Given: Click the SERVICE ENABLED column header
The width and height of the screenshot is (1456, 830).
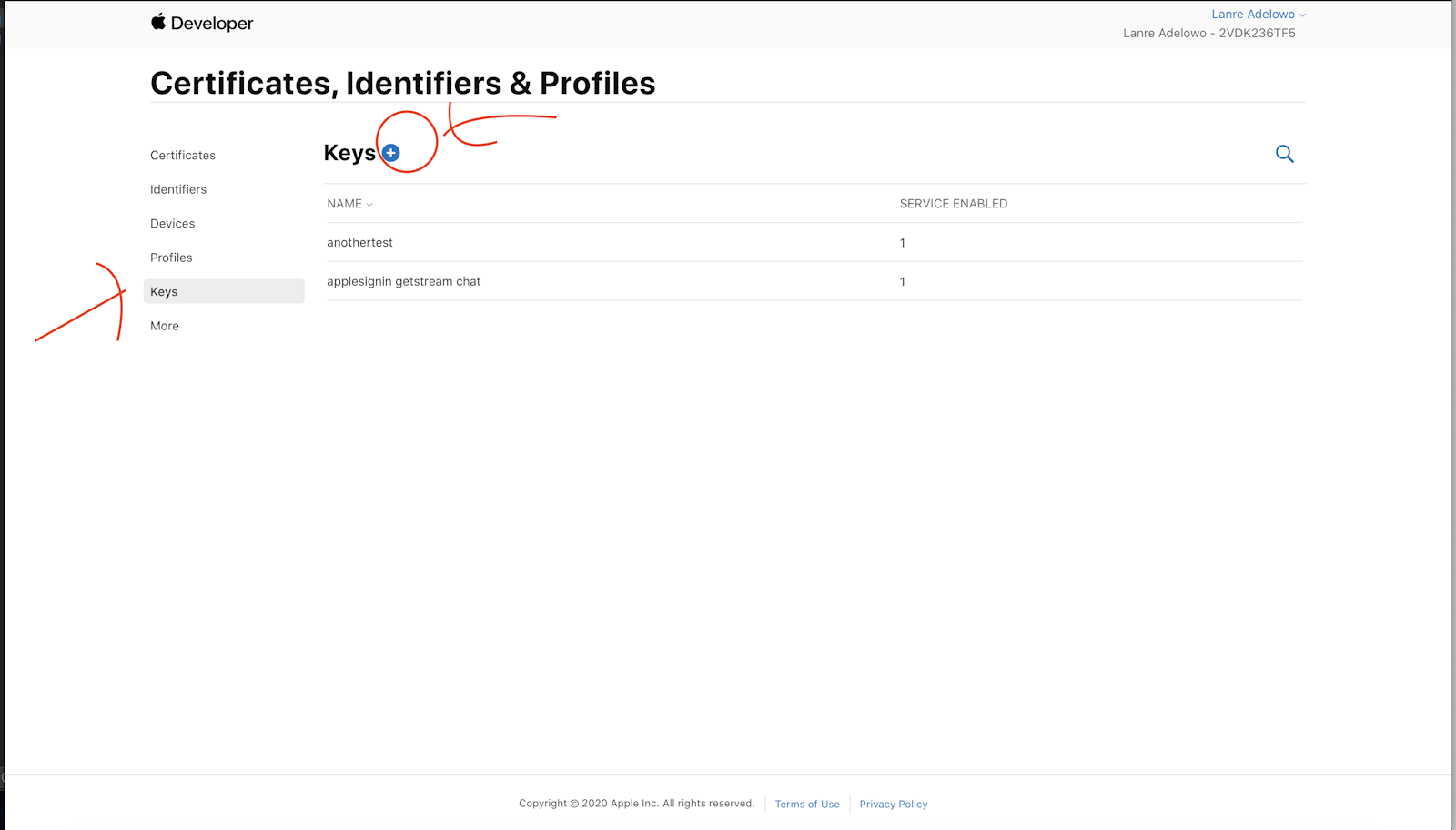Looking at the screenshot, I should pyautogui.click(x=953, y=203).
